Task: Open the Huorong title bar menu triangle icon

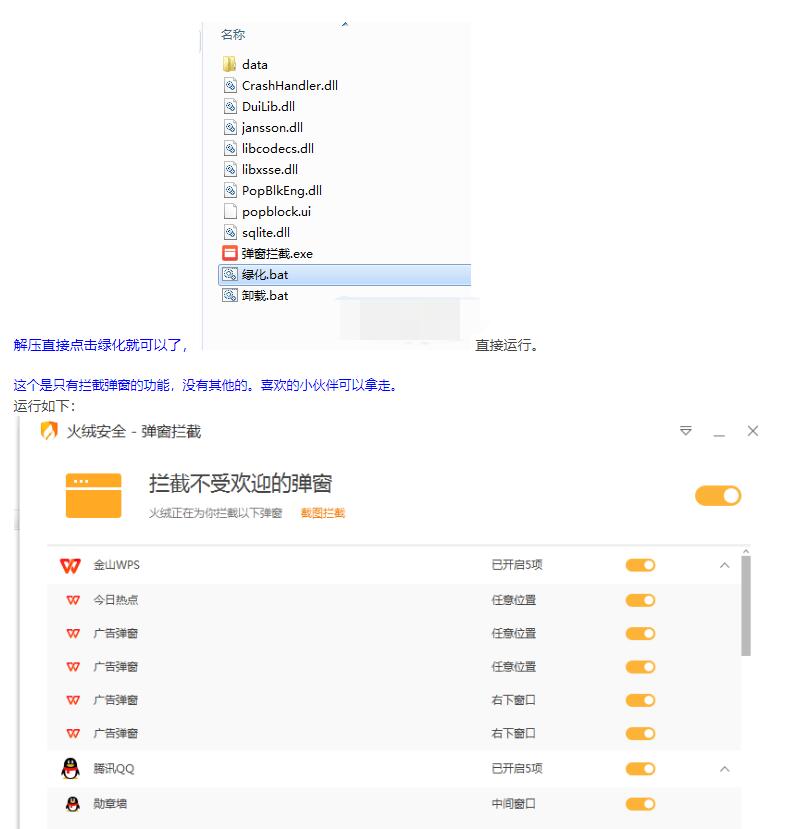Action: [x=685, y=431]
